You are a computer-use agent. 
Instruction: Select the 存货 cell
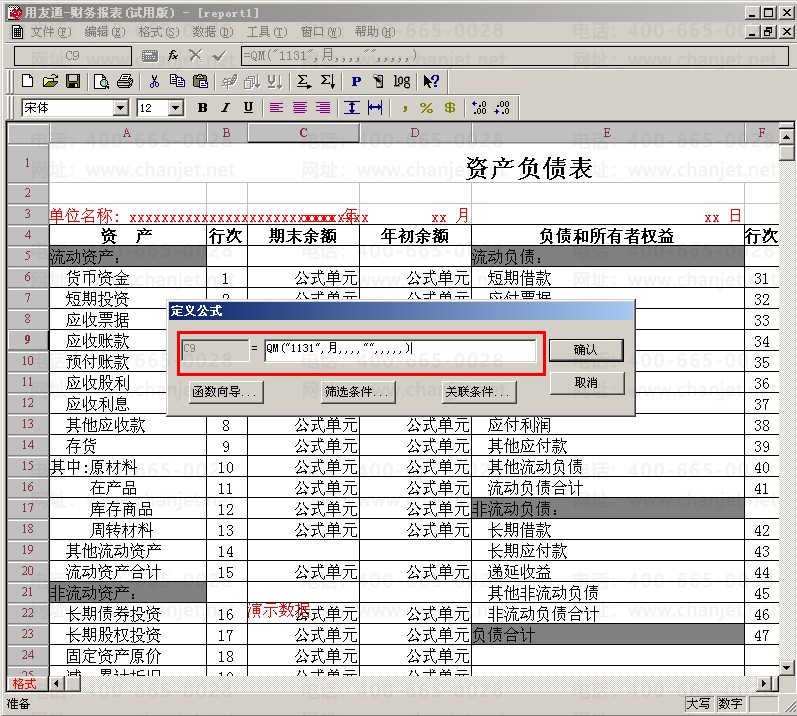(128, 446)
